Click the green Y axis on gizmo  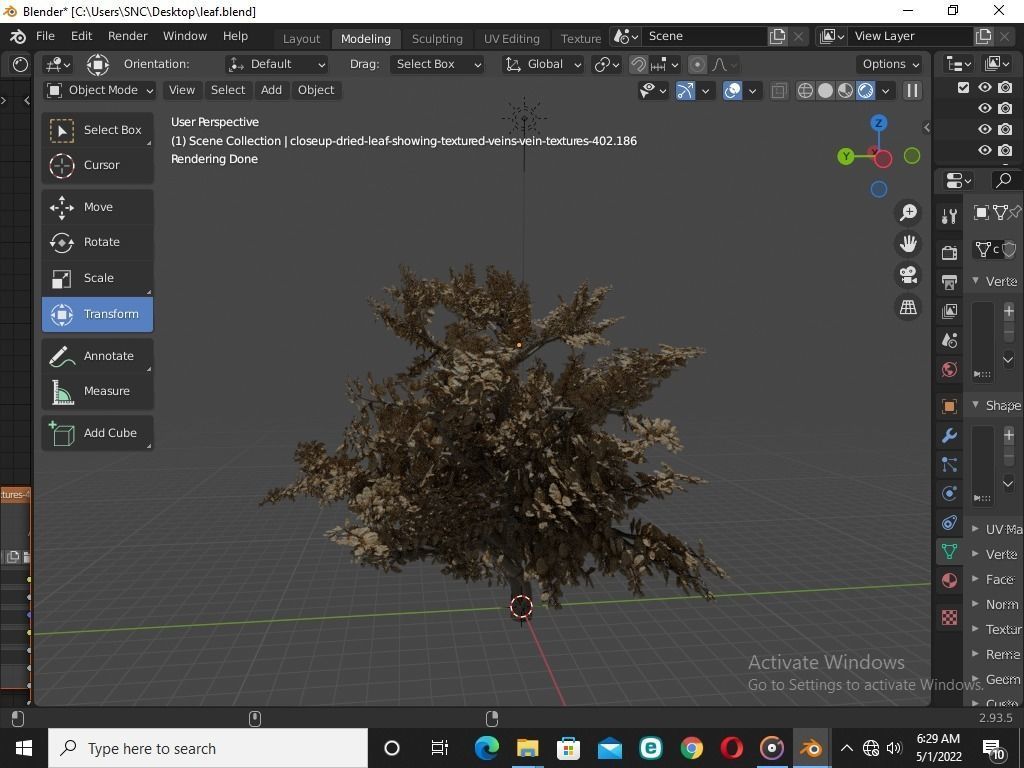(x=846, y=156)
